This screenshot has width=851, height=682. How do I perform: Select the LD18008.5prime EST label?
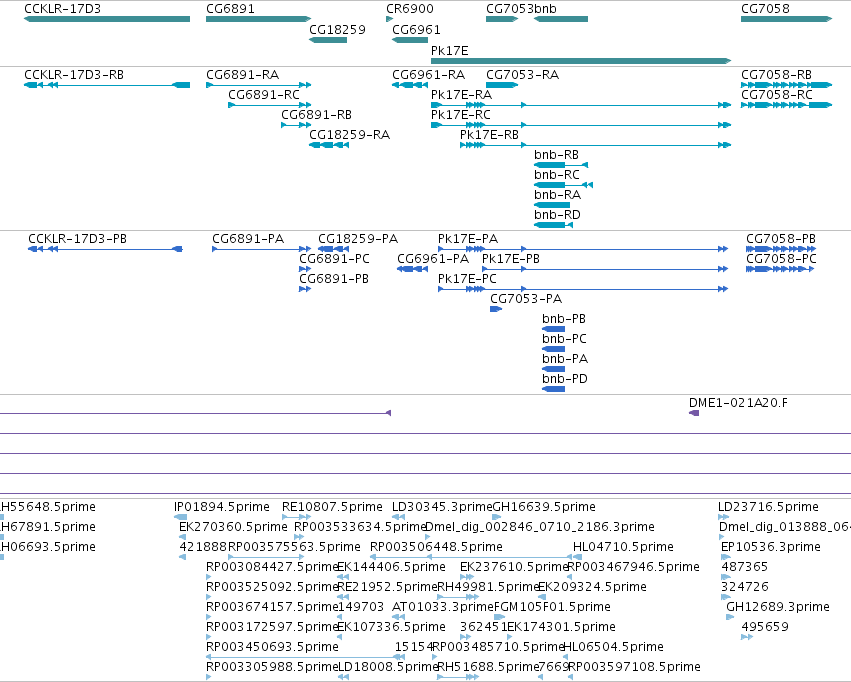click(x=388, y=667)
